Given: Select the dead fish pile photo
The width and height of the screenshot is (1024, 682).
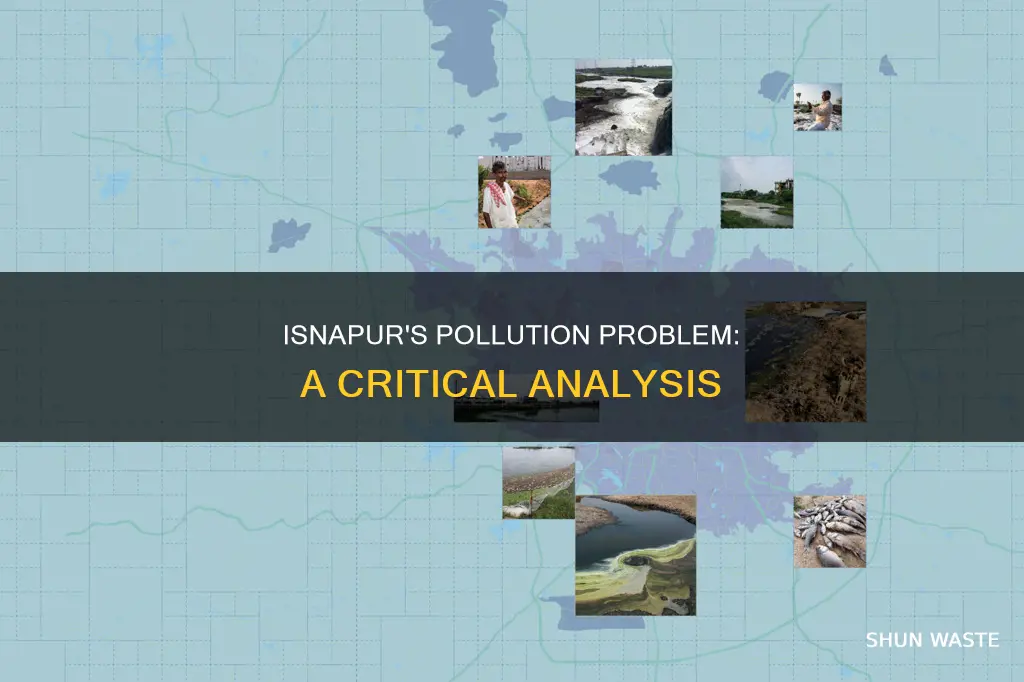Looking at the screenshot, I should click(x=830, y=531).
